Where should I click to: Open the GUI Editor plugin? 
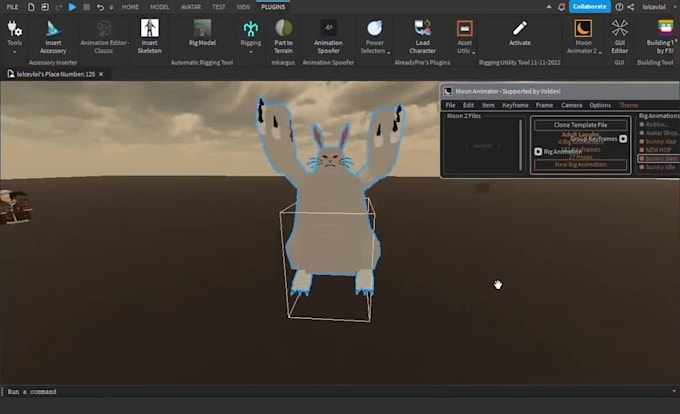coord(620,37)
